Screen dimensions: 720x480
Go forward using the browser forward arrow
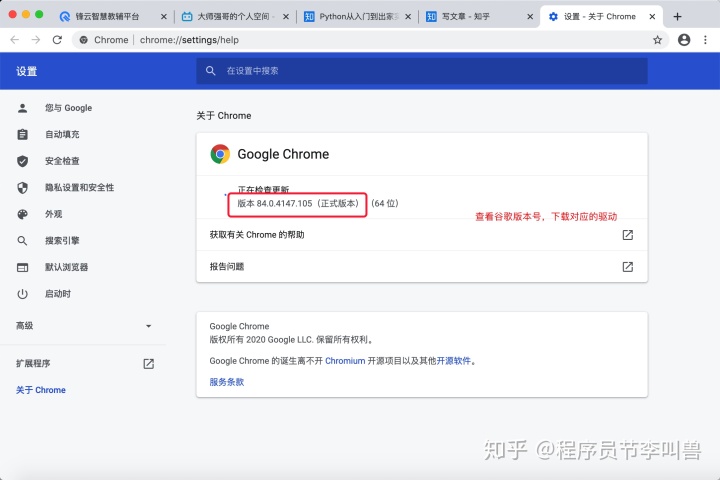click(36, 40)
